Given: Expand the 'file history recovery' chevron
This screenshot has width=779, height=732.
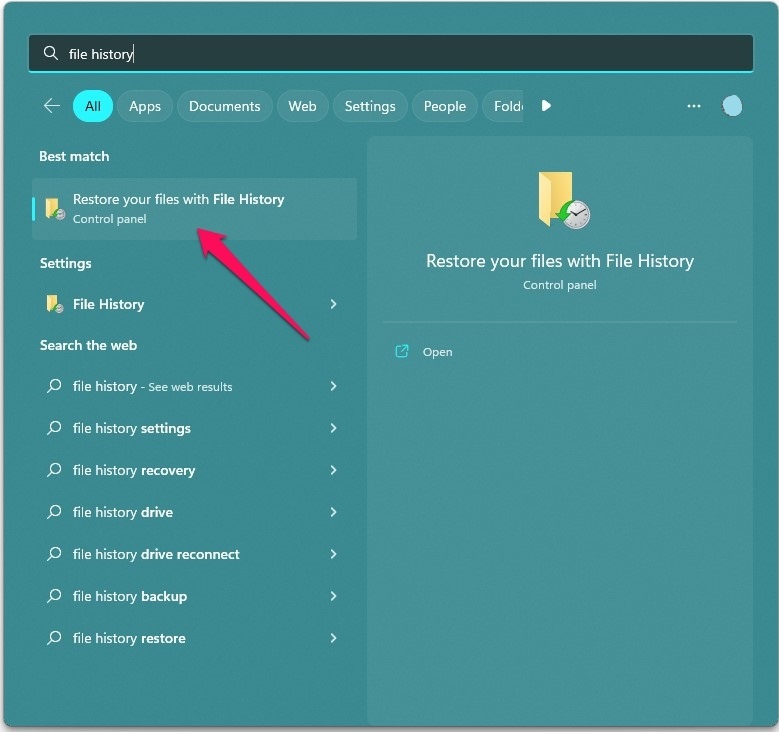Looking at the screenshot, I should point(333,470).
